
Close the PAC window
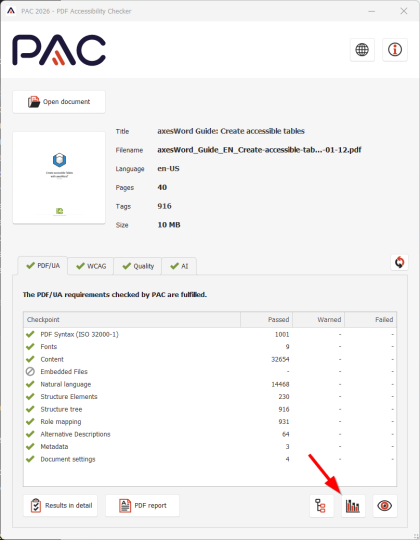[404, 11]
